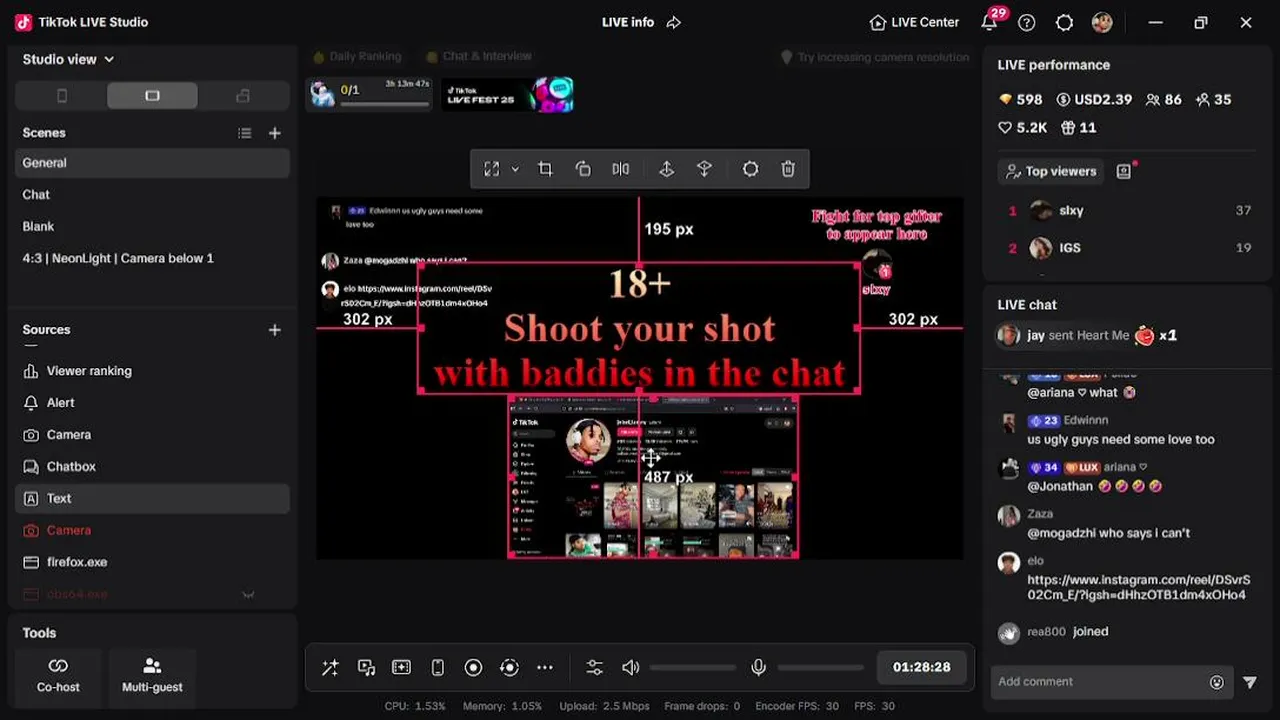The width and height of the screenshot is (1280, 720).
Task: Select the NeonLight Camera below 1 scene
Action: [152, 259]
